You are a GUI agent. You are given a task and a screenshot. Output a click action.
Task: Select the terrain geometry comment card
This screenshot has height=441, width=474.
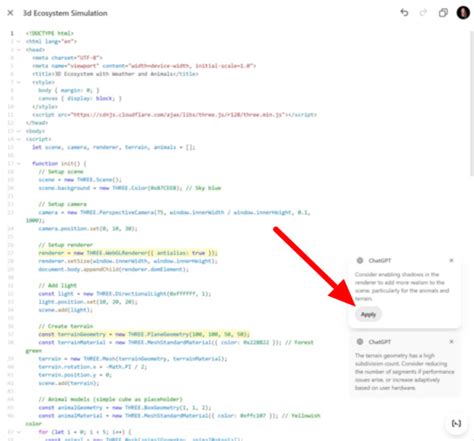405,366
